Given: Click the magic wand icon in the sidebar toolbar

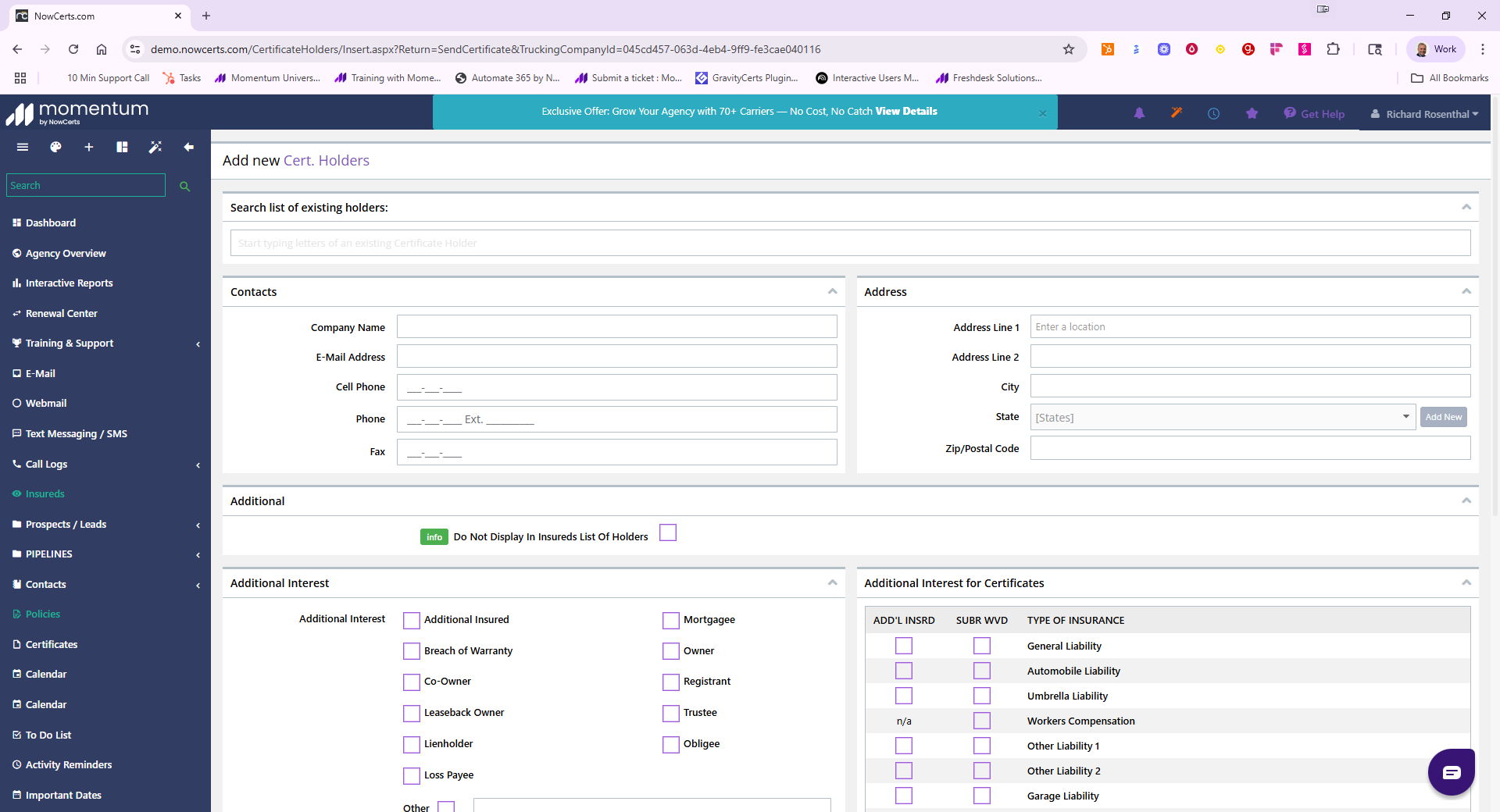Looking at the screenshot, I should coord(155,147).
